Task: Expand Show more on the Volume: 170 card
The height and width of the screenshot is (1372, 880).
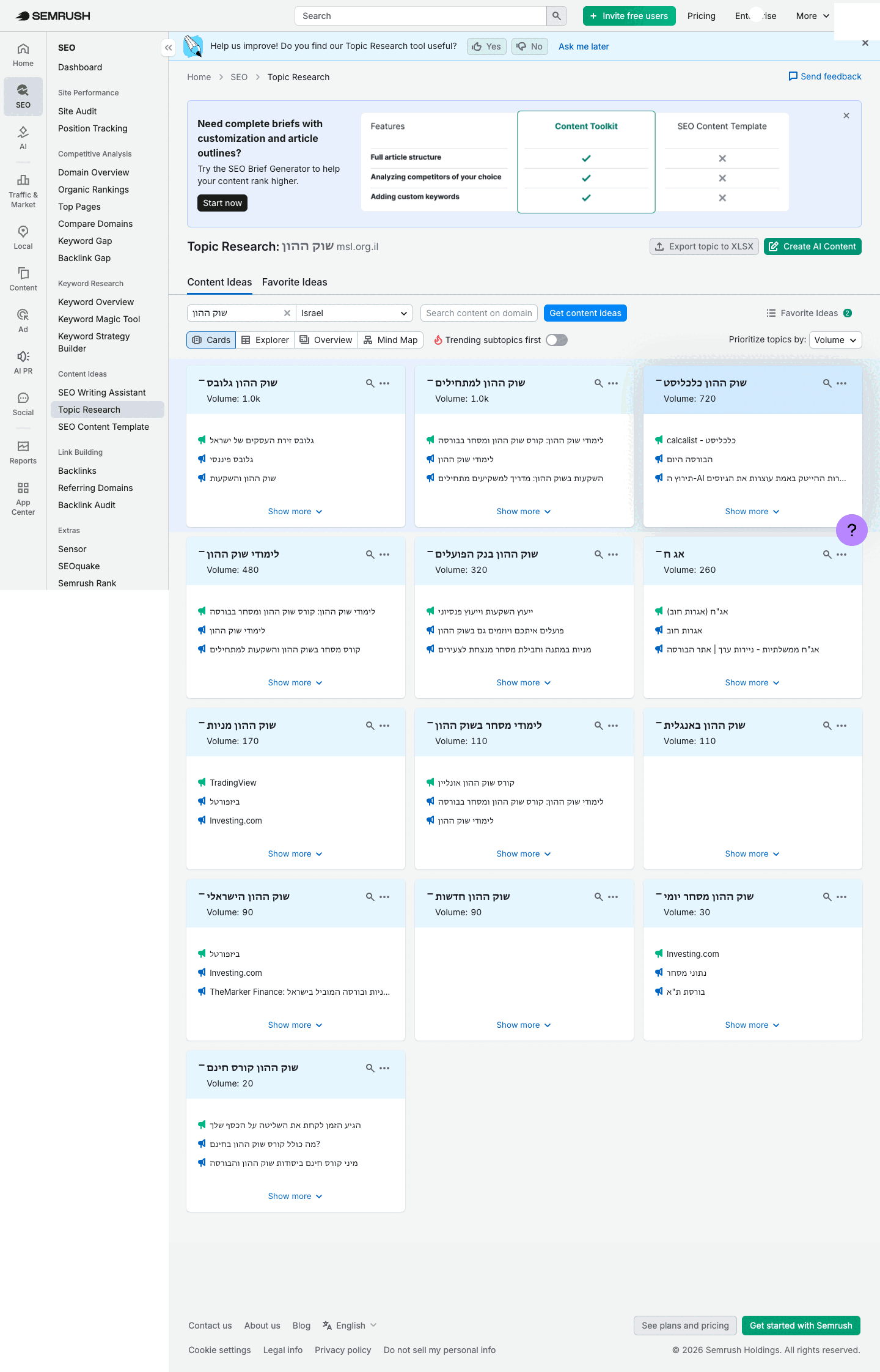Action: point(295,854)
